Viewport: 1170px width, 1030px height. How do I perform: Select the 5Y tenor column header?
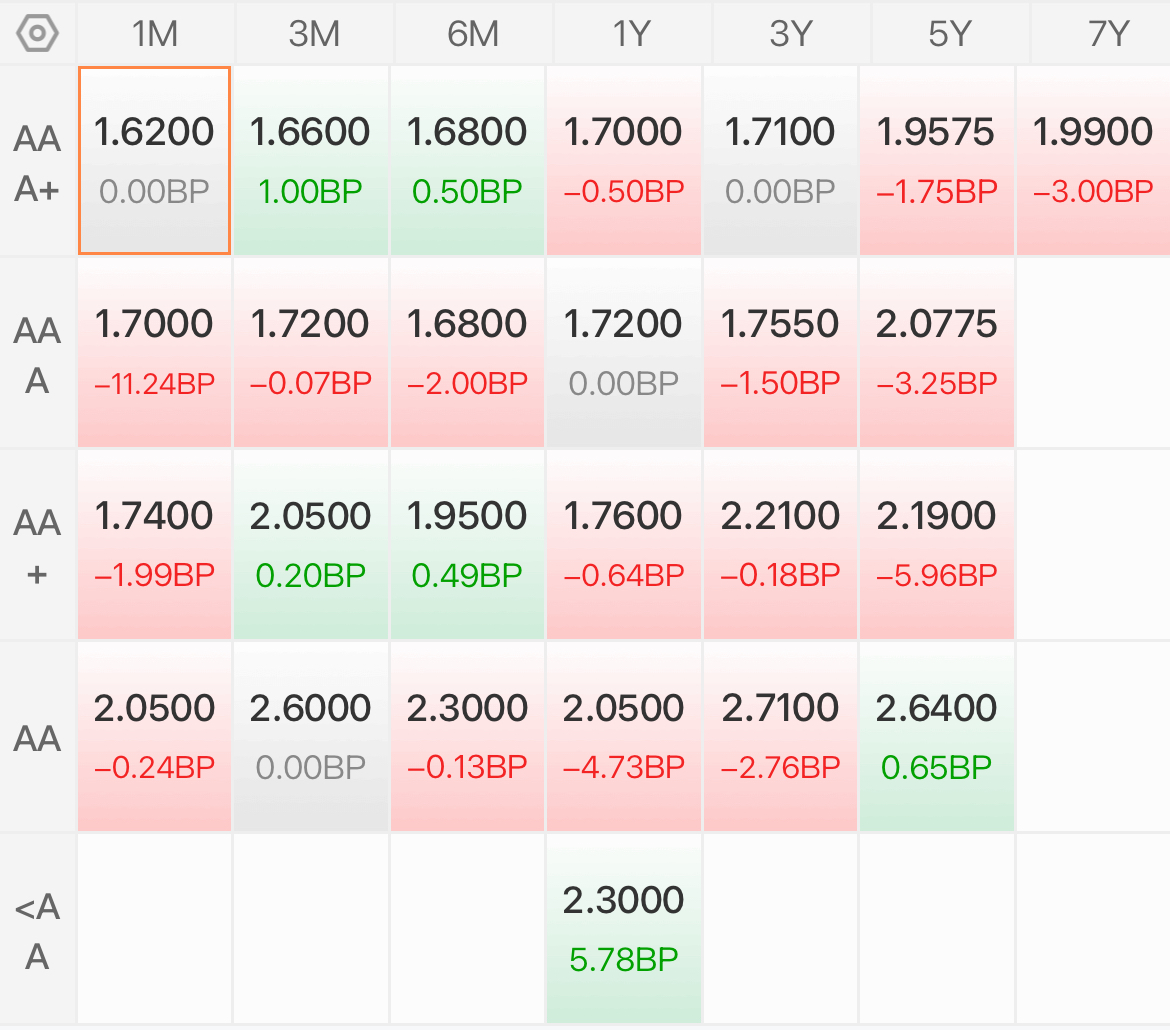[950, 34]
